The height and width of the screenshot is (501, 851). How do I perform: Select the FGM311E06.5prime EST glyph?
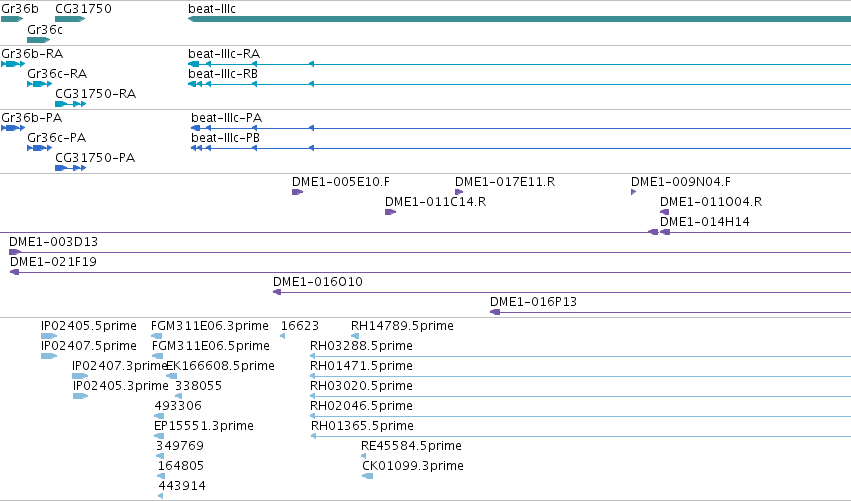[x=157, y=356]
